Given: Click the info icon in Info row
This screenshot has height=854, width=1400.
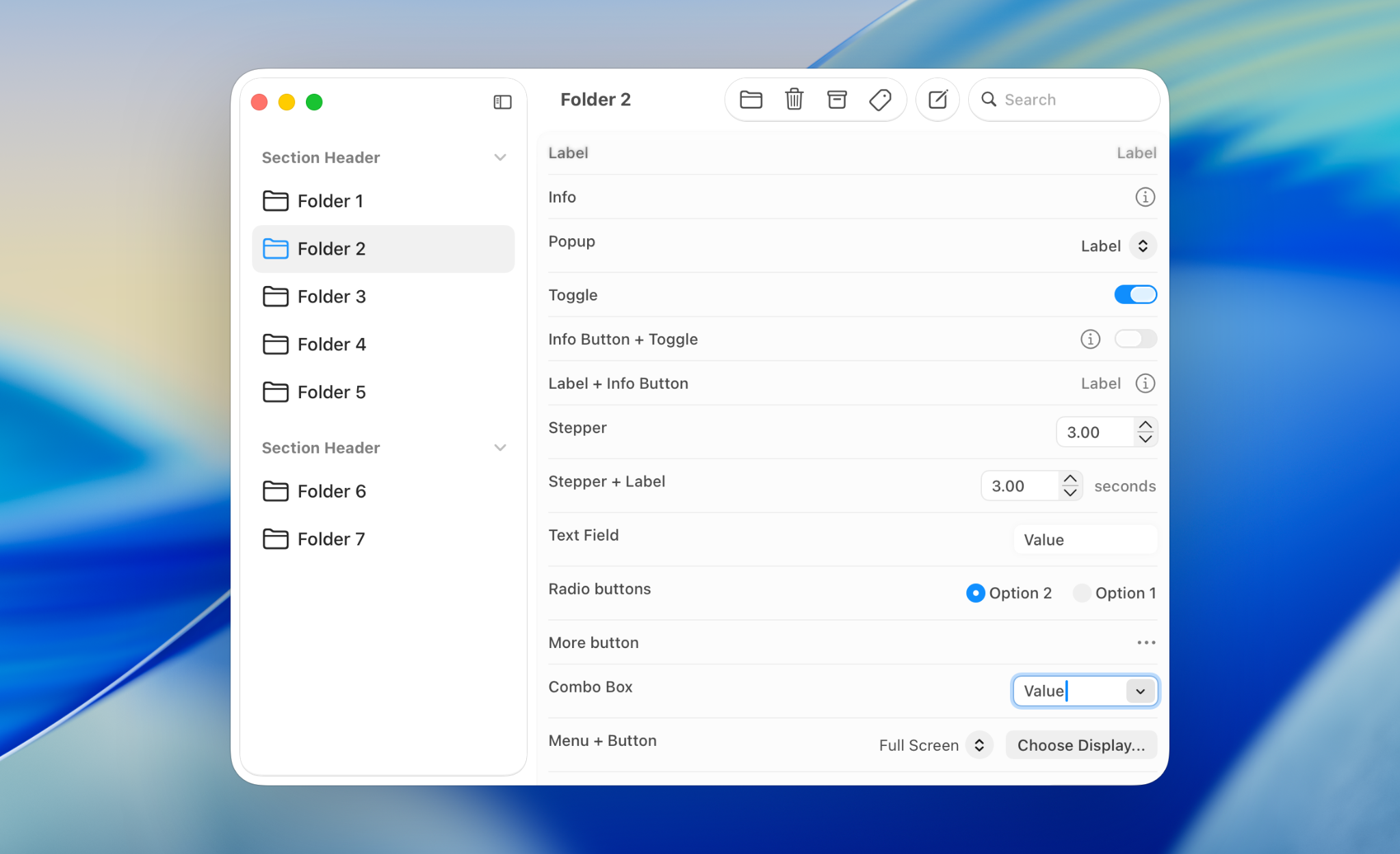Looking at the screenshot, I should tap(1145, 197).
